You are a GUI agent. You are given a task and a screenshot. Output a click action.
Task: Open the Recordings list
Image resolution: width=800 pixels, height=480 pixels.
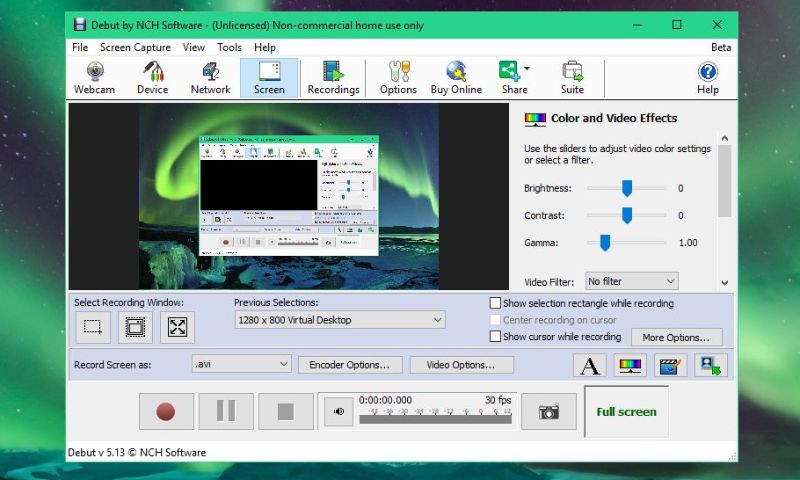333,78
